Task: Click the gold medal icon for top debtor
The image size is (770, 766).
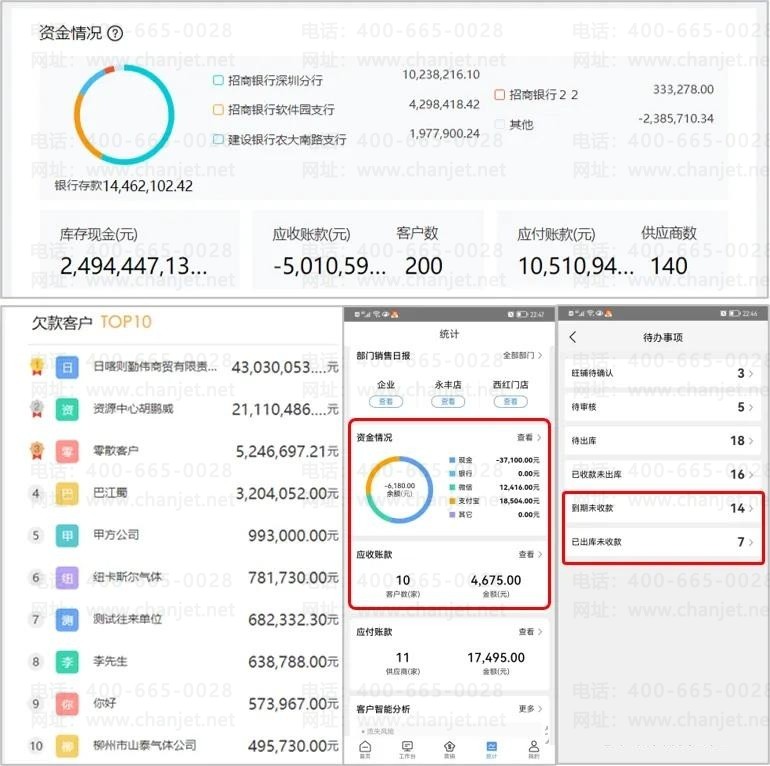Action: coord(37,366)
